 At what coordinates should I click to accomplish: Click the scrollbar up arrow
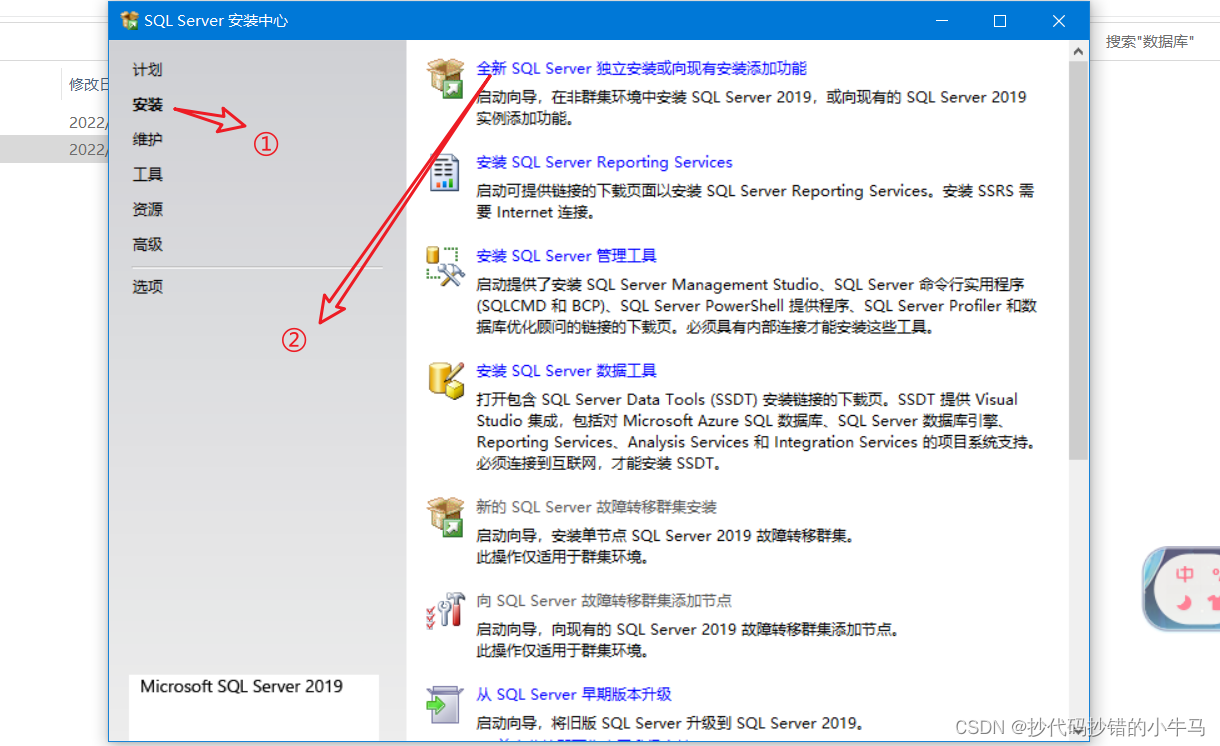click(1078, 49)
